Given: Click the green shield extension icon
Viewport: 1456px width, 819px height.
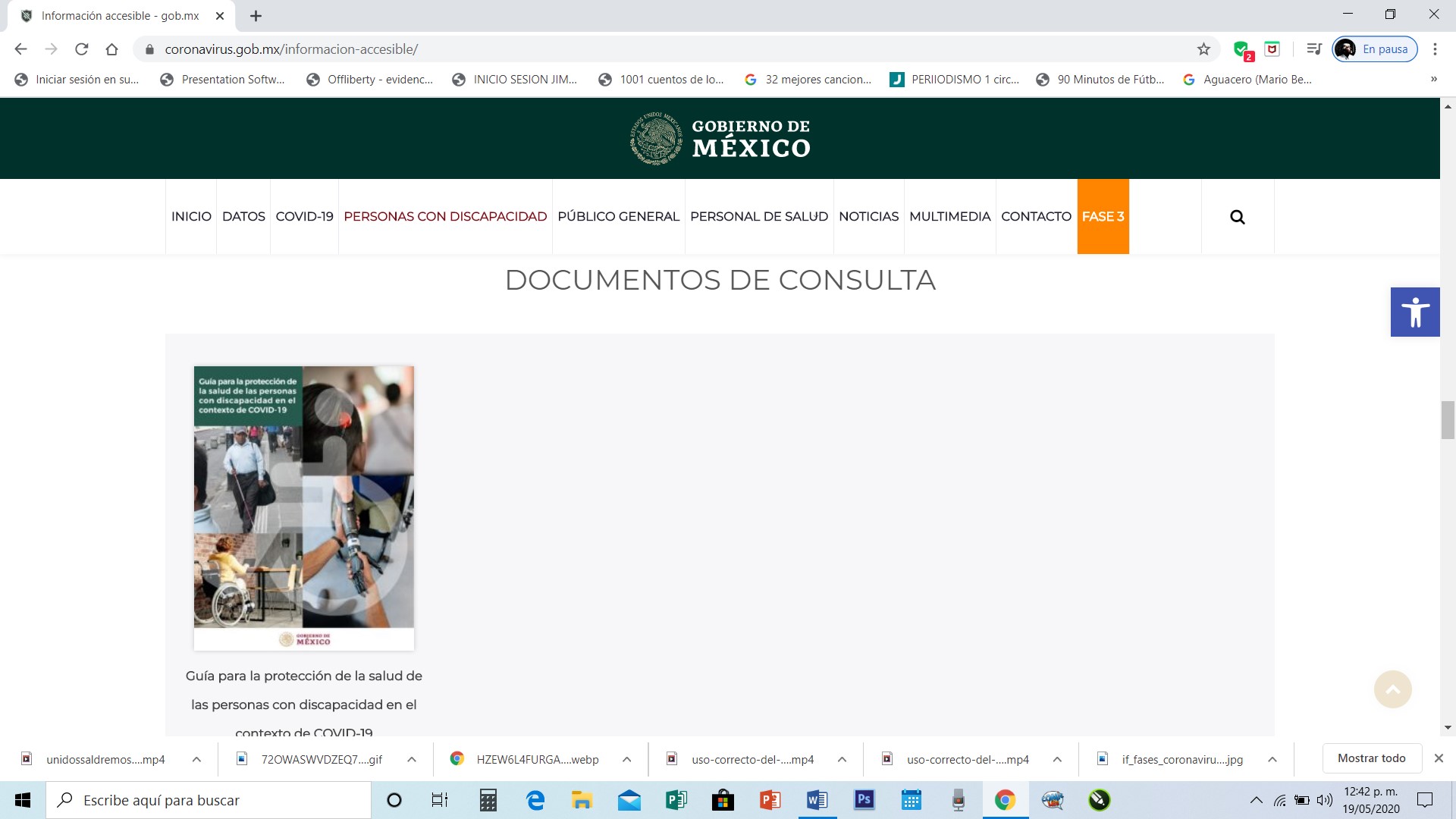Looking at the screenshot, I should 1242,50.
